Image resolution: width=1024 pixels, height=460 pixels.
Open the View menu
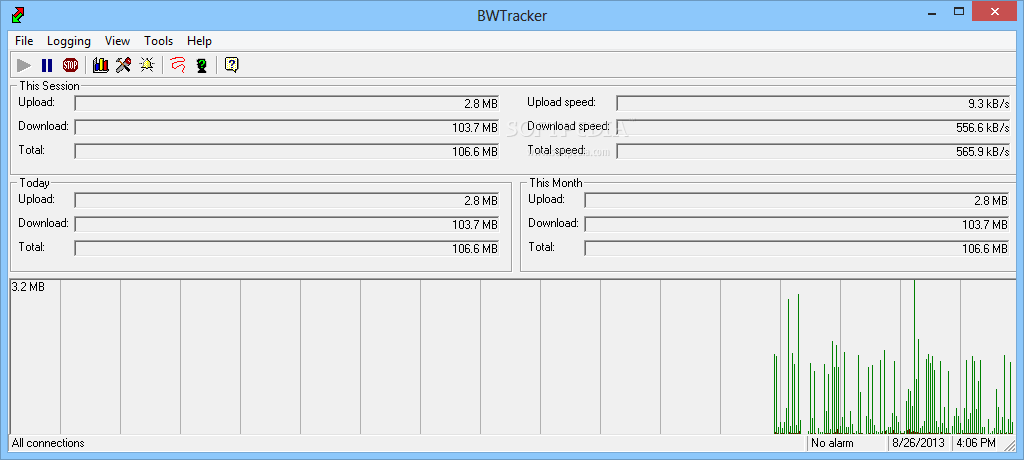coord(118,41)
